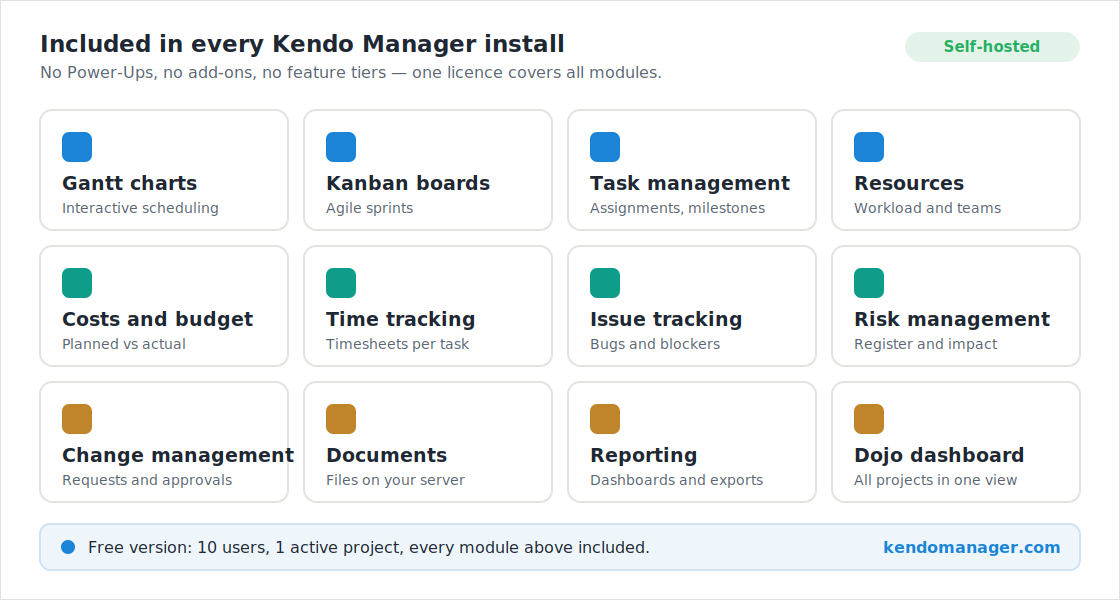The image size is (1120, 600).
Task: Click the 'Agile sprints' description
Action: click(x=369, y=208)
